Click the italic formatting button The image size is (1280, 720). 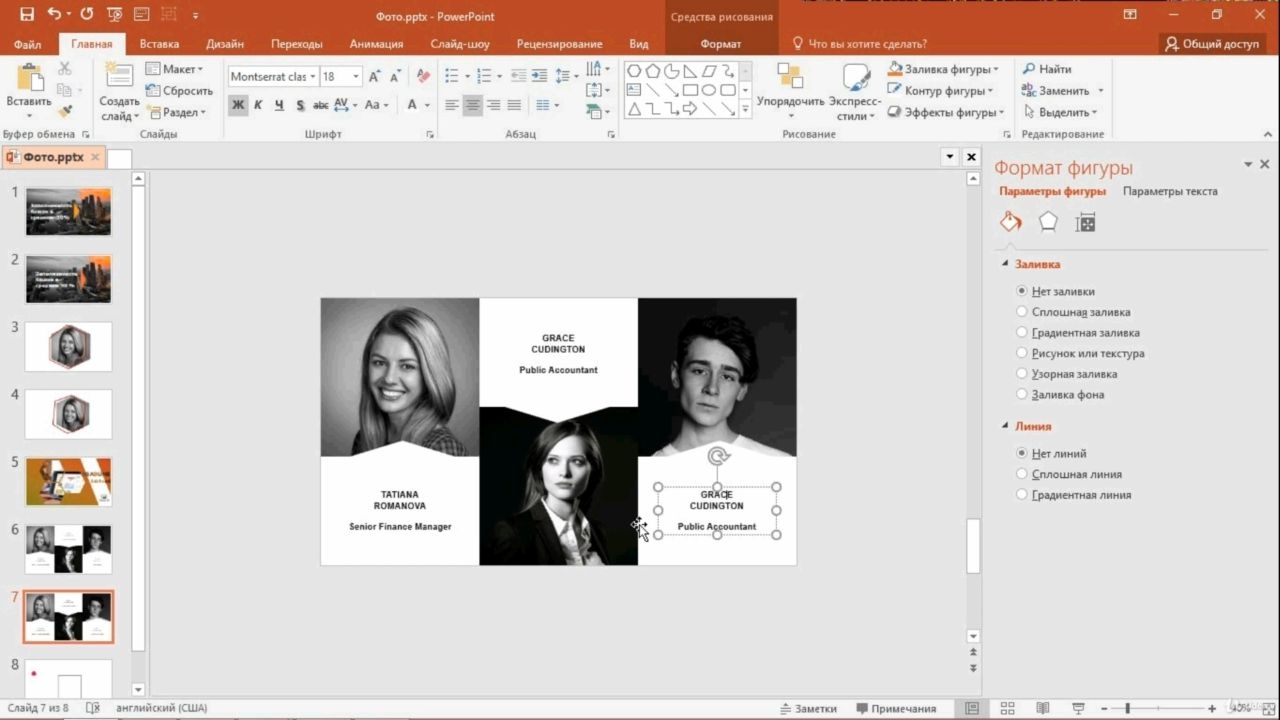[x=258, y=105]
